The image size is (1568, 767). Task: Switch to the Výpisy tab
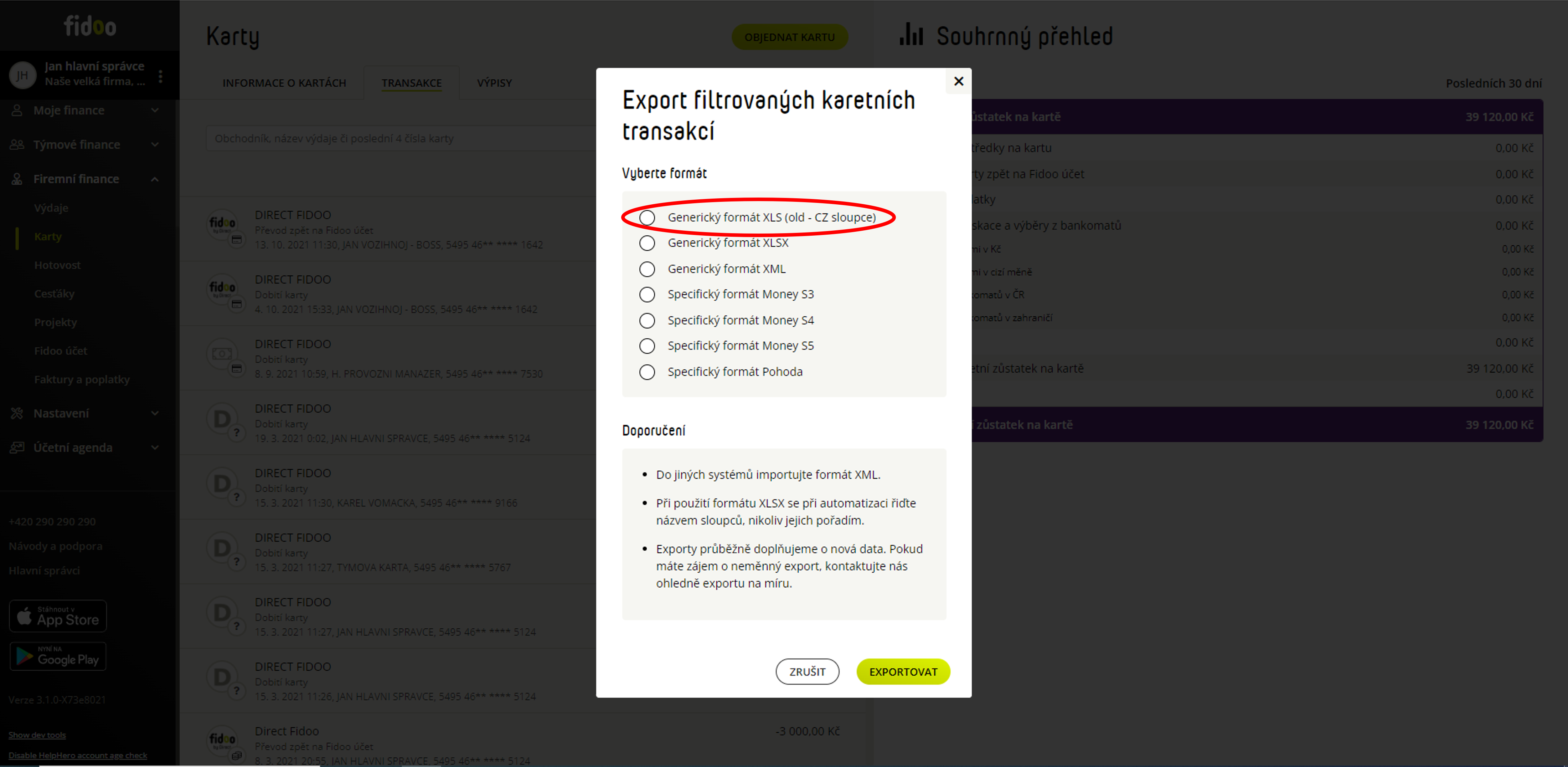click(494, 83)
